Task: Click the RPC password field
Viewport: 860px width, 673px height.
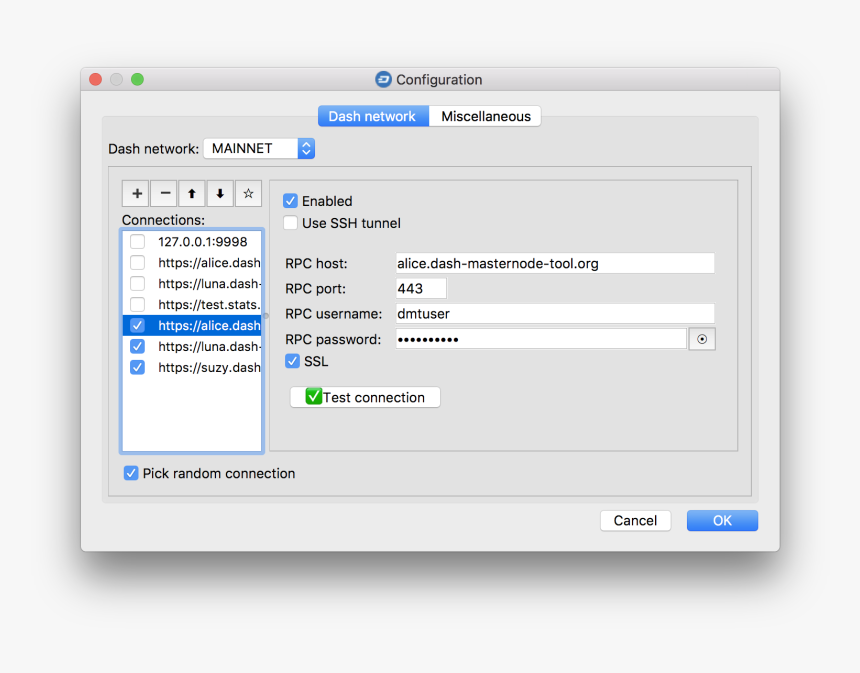Action: 541,339
